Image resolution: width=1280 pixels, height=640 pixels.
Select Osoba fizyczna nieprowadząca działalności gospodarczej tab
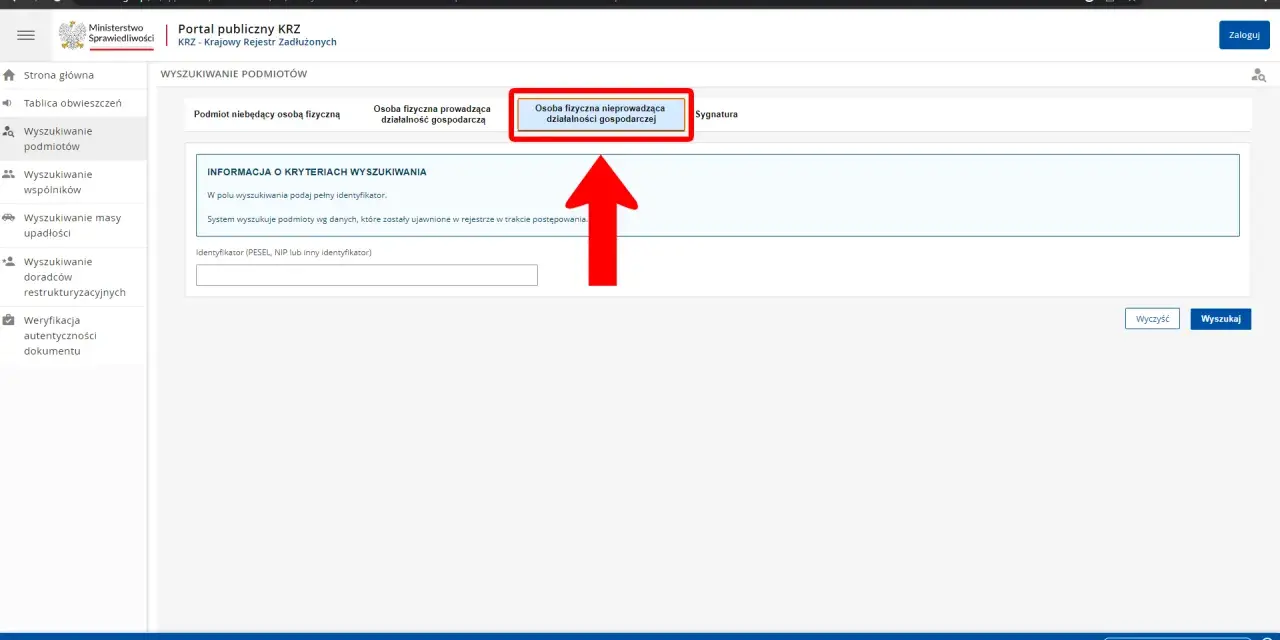pos(600,114)
